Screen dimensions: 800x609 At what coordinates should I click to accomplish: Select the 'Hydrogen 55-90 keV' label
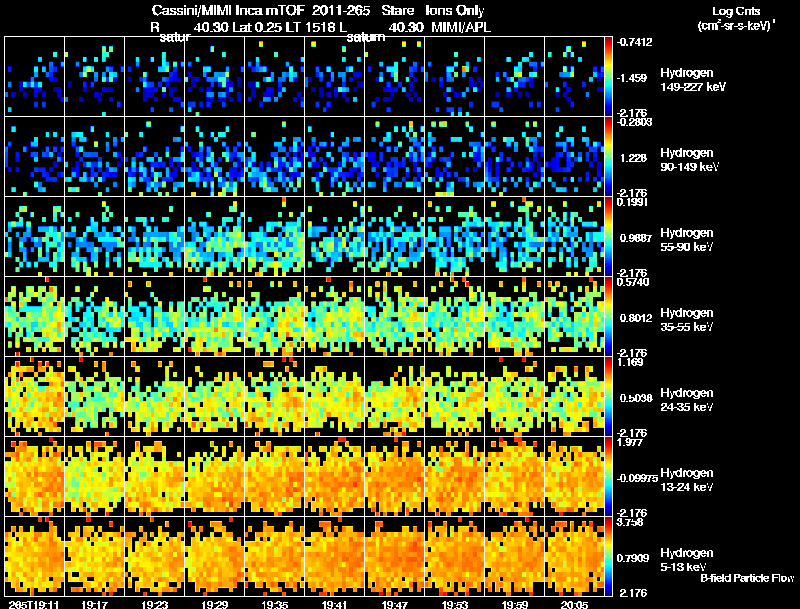pos(687,240)
